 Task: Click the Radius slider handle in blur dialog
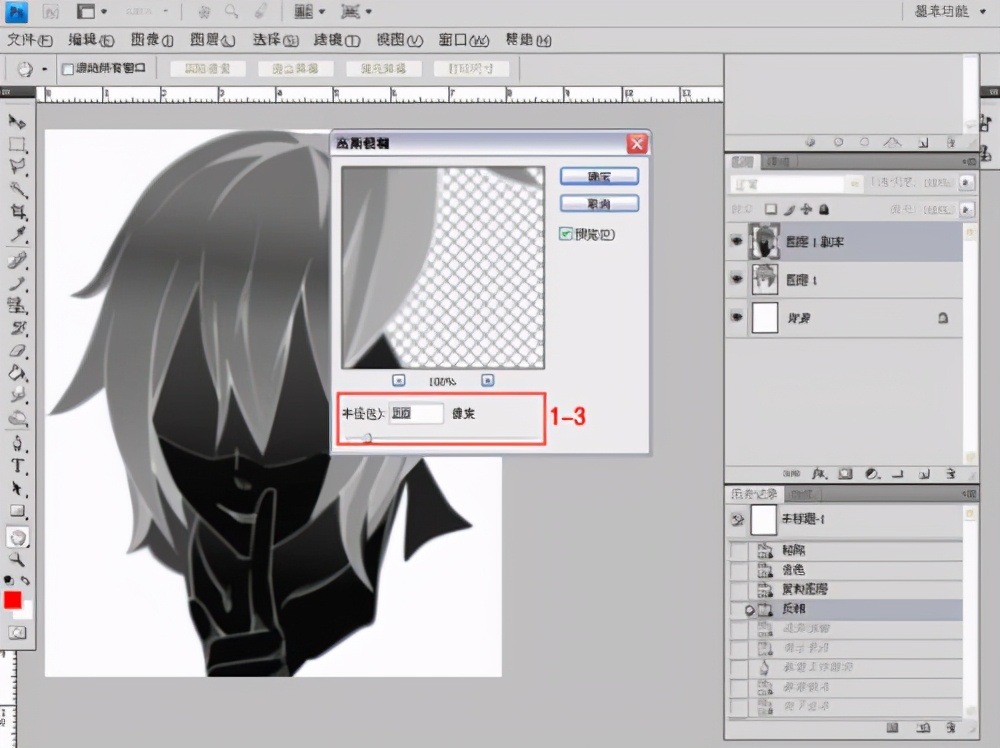367,437
